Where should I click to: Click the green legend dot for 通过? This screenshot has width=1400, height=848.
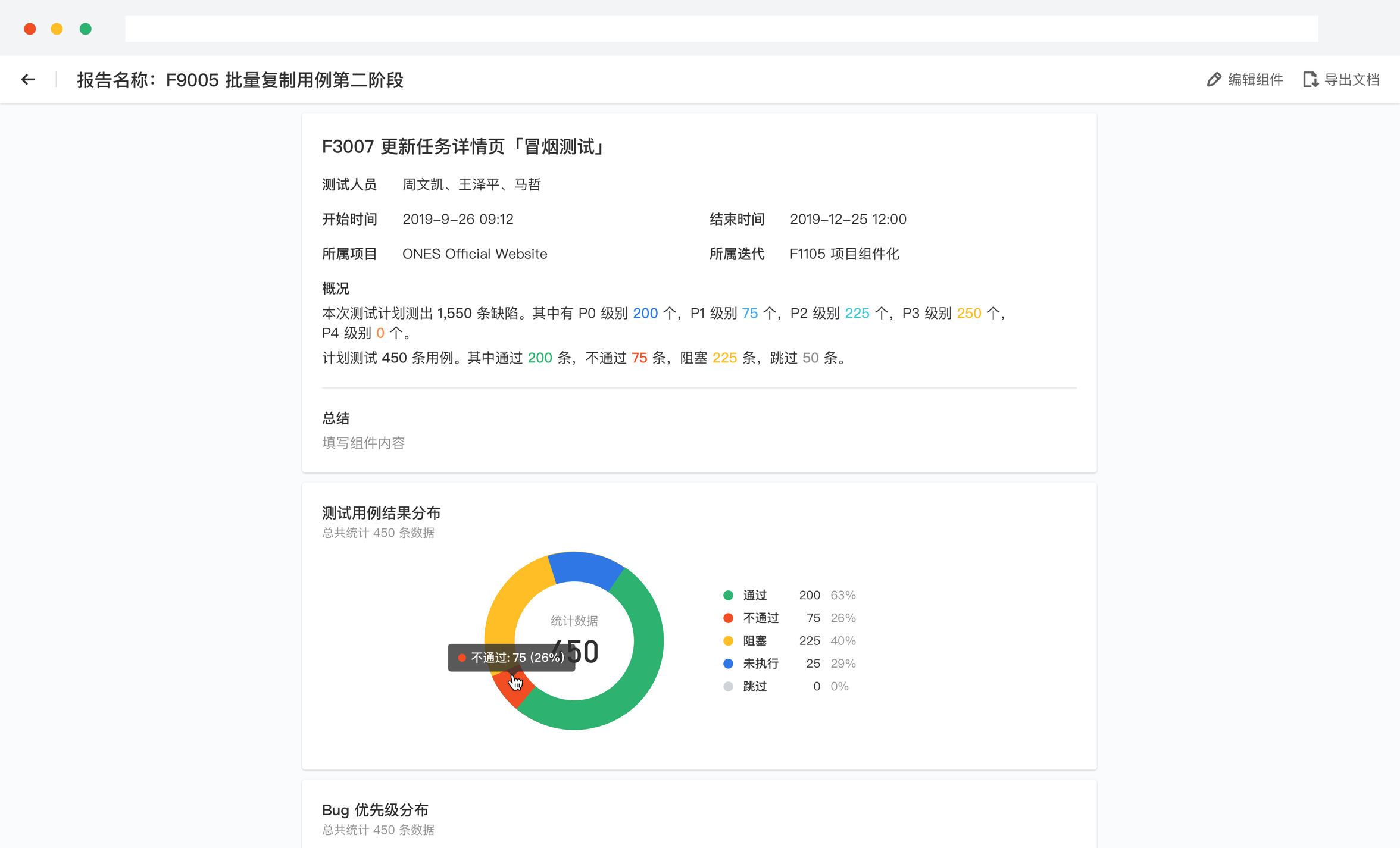coord(729,594)
